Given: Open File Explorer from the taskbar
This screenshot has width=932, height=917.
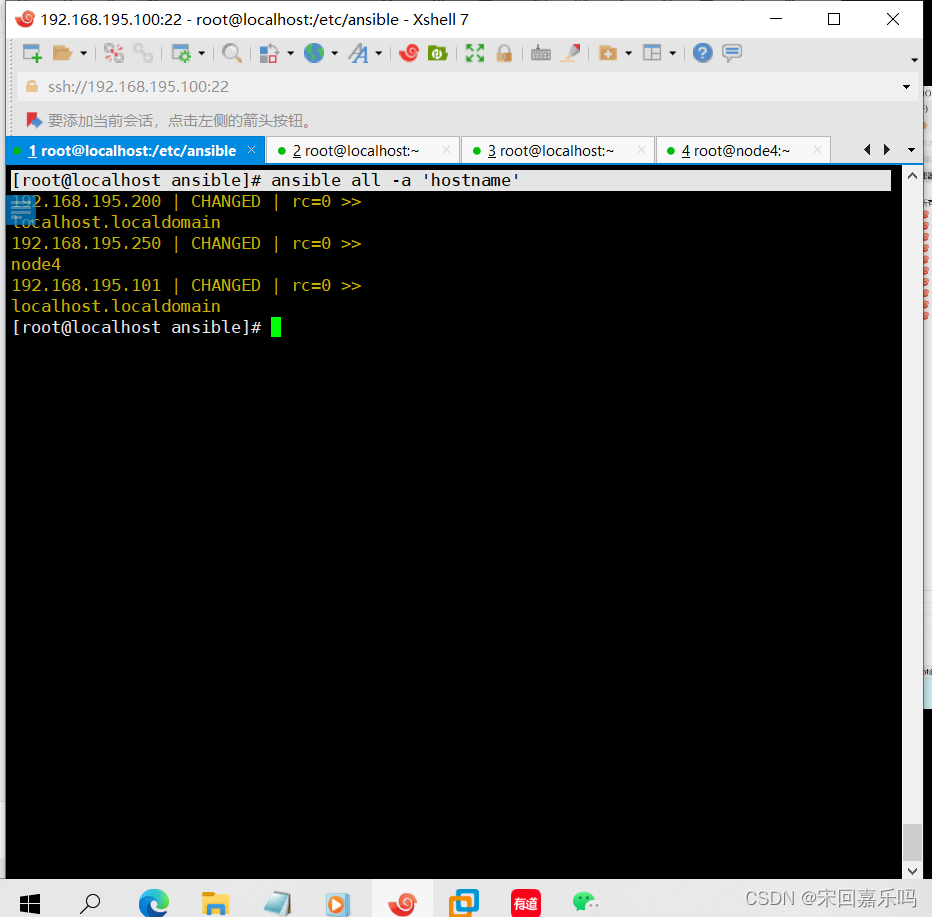Looking at the screenshot, I should [215, 904].
